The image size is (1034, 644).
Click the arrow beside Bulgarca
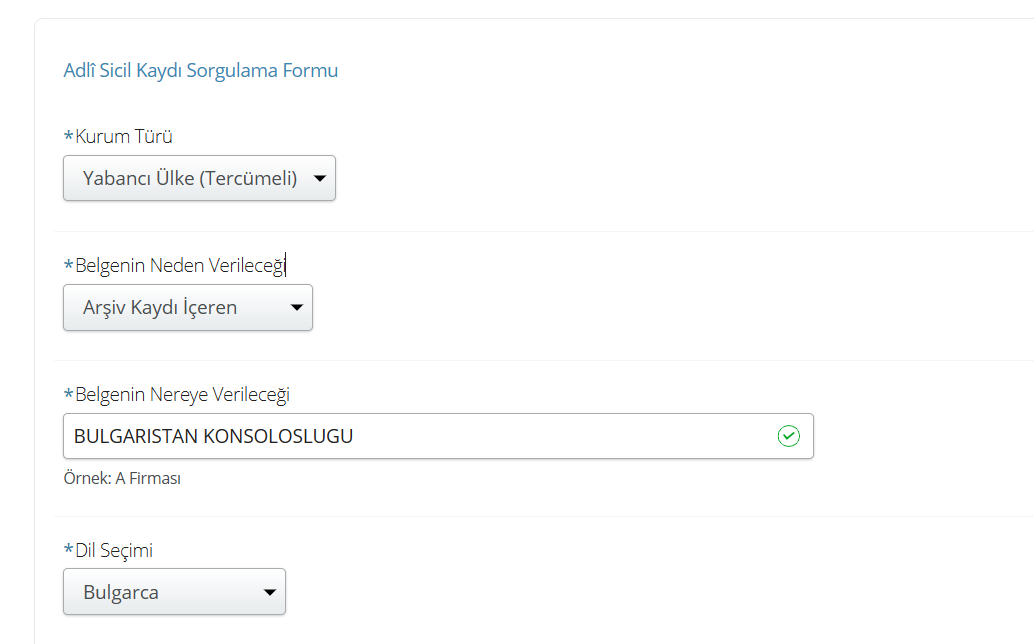tap(269, 592)
